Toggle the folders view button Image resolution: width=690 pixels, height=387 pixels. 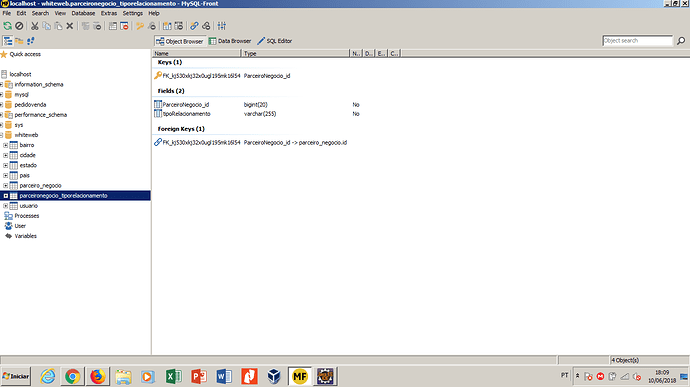pos(19,41)
